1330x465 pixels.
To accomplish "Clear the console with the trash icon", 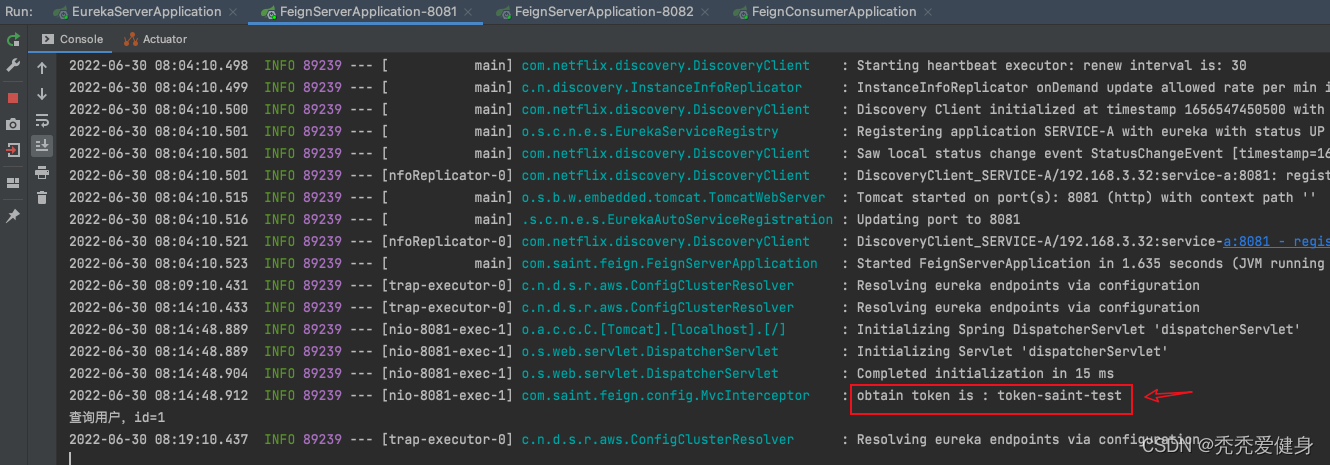I will point(42,197).
